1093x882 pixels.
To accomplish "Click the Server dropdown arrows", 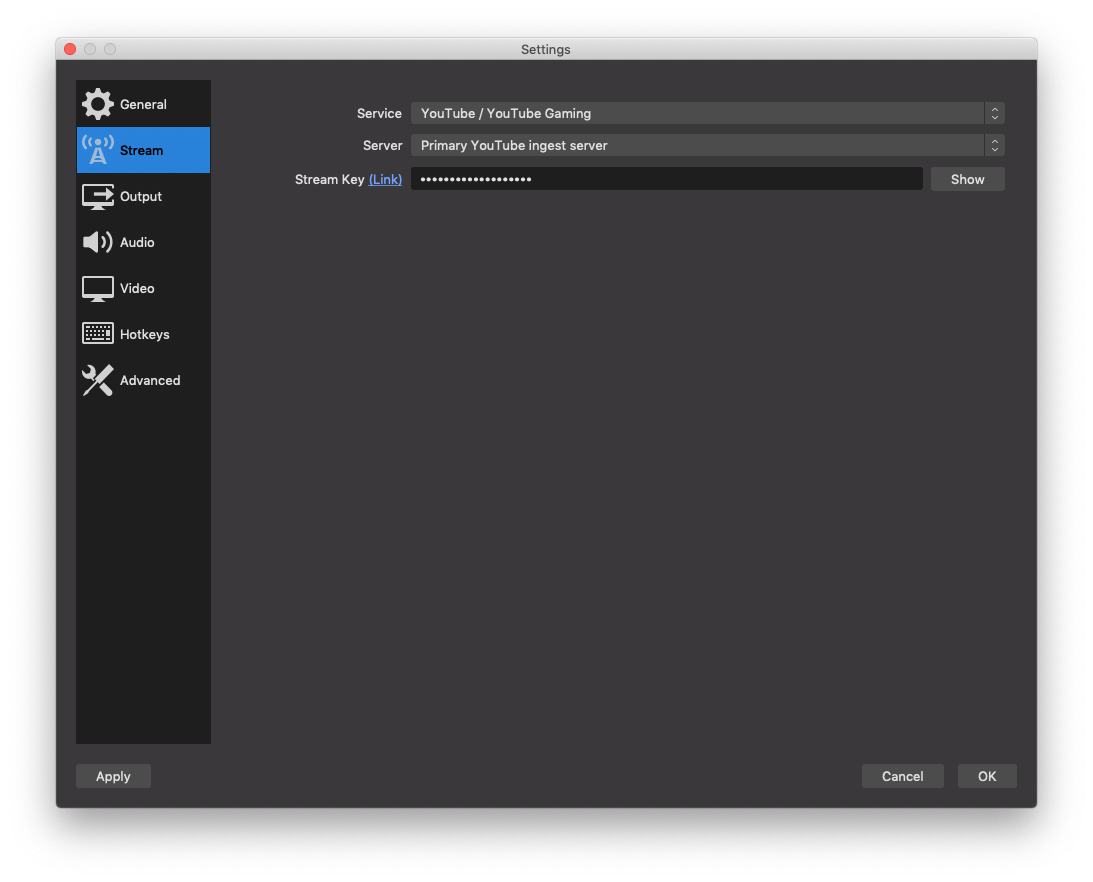I will (x=995, y=145).
